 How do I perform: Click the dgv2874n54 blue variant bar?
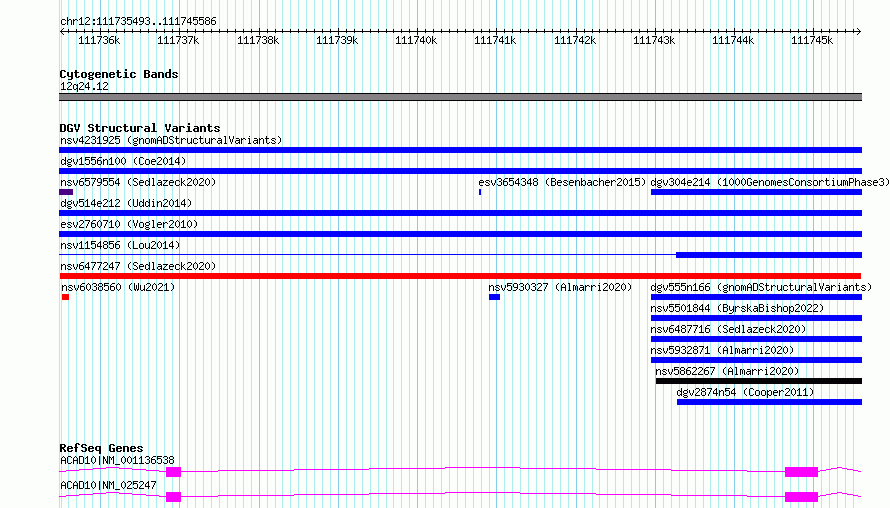[x=769, y=402]
